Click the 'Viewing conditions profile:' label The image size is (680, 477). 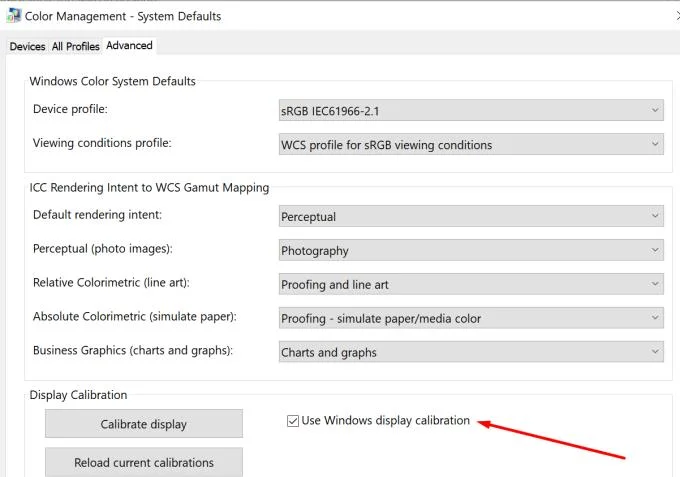(x=102, y=143)
